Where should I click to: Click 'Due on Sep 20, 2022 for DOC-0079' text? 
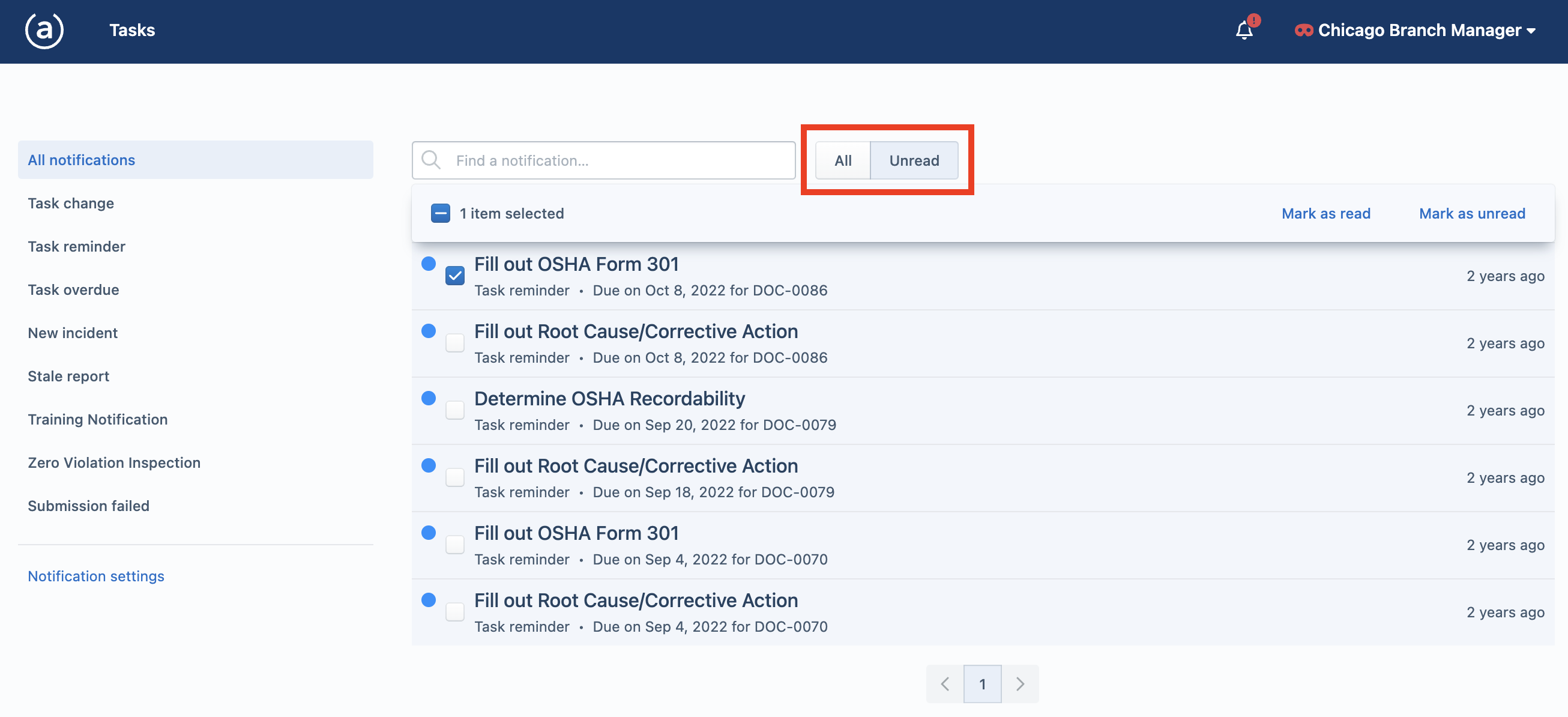pyautogui.click(x=714, y=425)
